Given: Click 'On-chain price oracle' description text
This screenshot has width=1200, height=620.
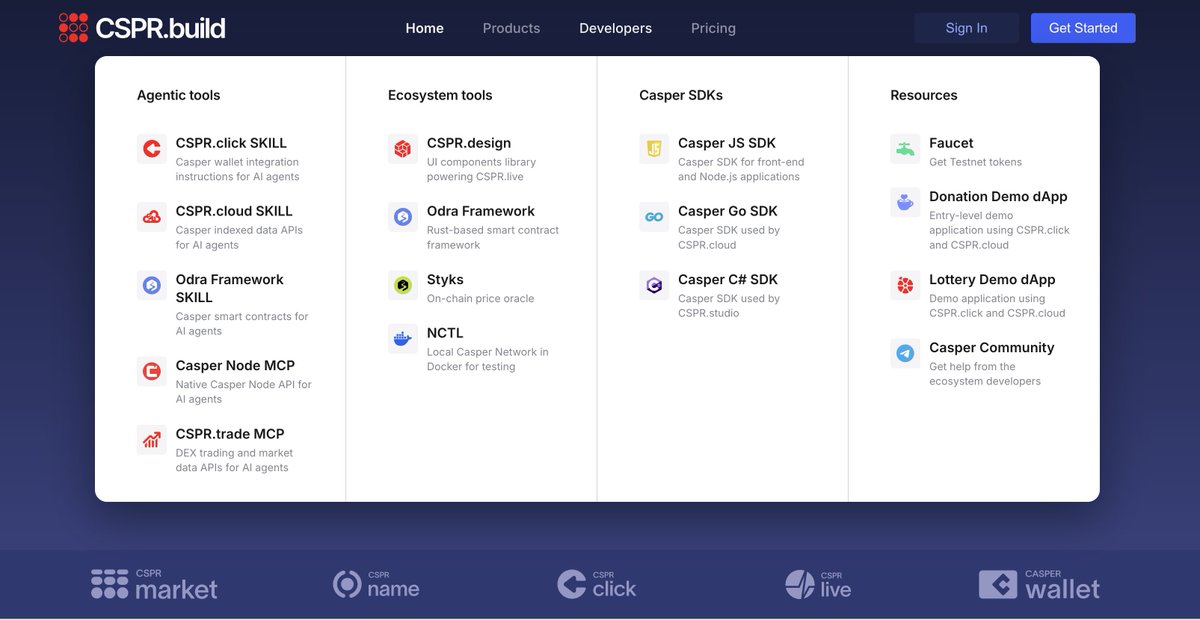Looking at the screenshot, I should (480, 298).
